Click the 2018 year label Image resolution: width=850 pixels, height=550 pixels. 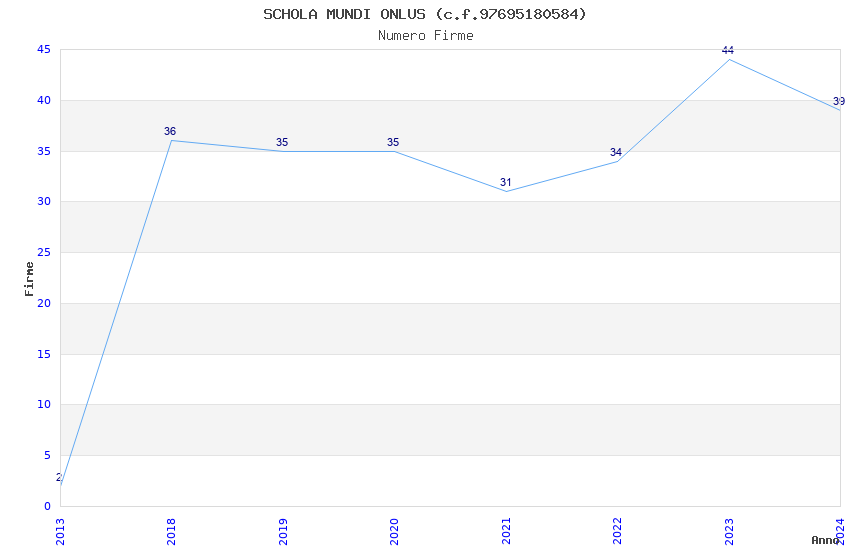(171, 532)
